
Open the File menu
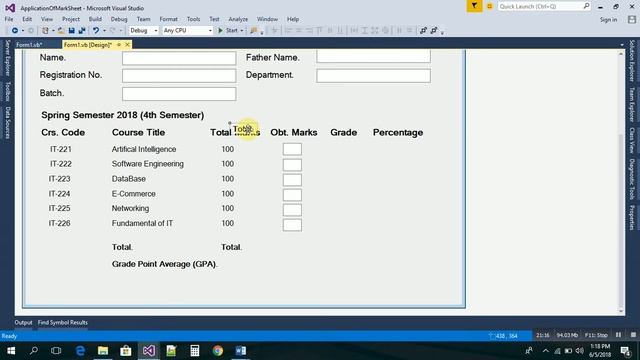pyautogui.click(x=9, y=19)
